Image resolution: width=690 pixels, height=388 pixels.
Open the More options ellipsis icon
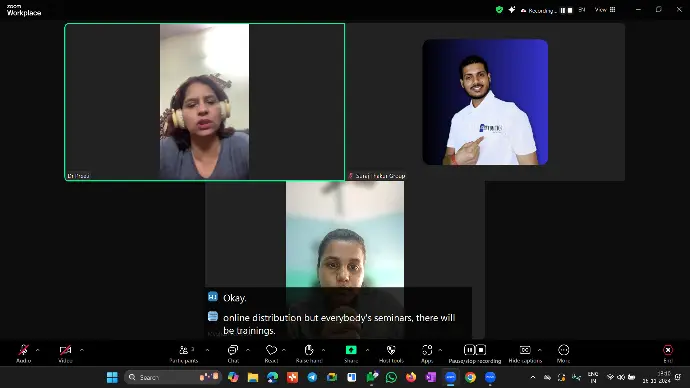pyautogui.click(x=563, y=353)
